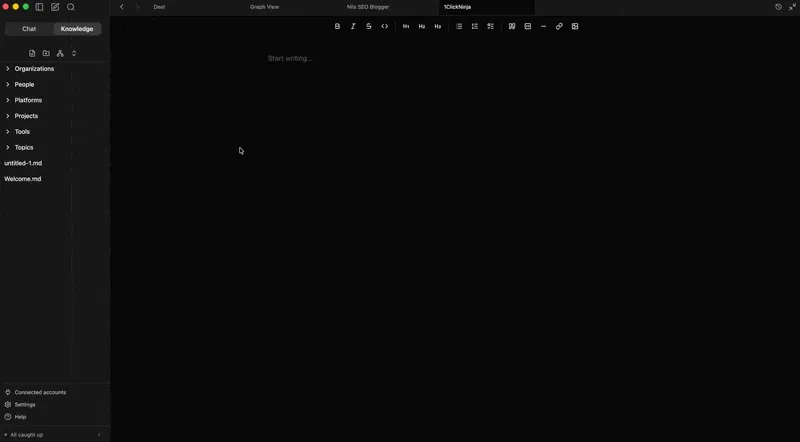Switch to the Graph View tab
The image size is (800, 442).
(x=264, y=7)
